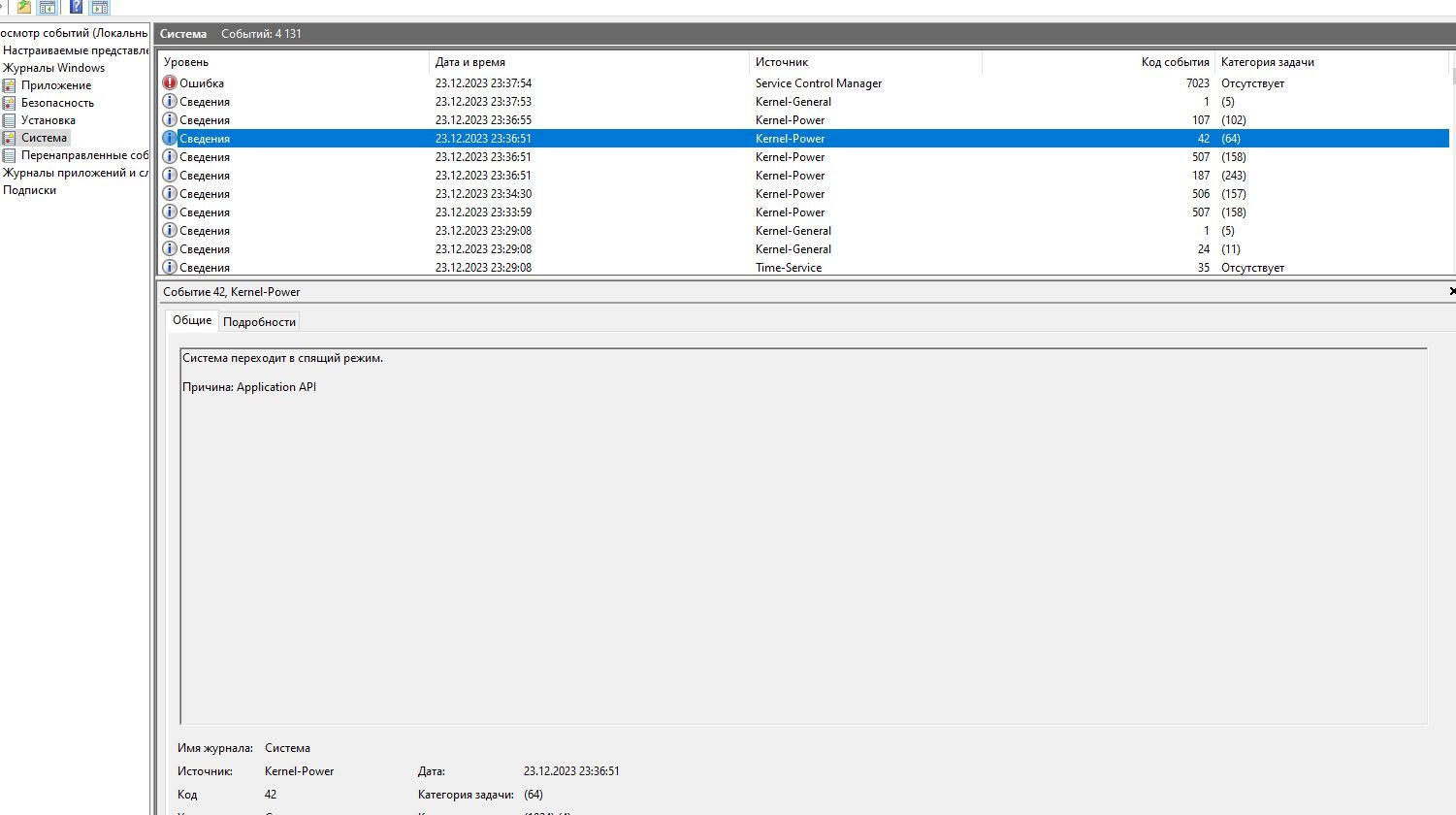Click the Time-Service source cell
1456x815 pixels.
pos(789,268)
